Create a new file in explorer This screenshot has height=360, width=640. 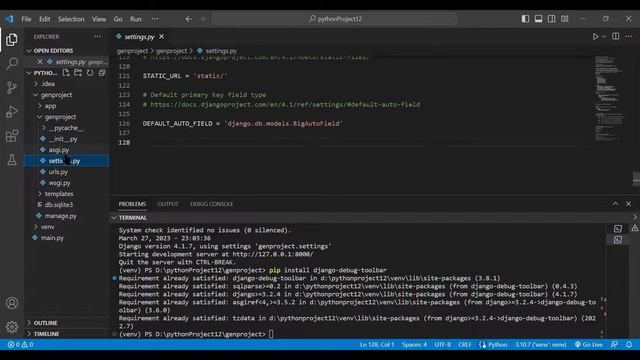[66, 73]
